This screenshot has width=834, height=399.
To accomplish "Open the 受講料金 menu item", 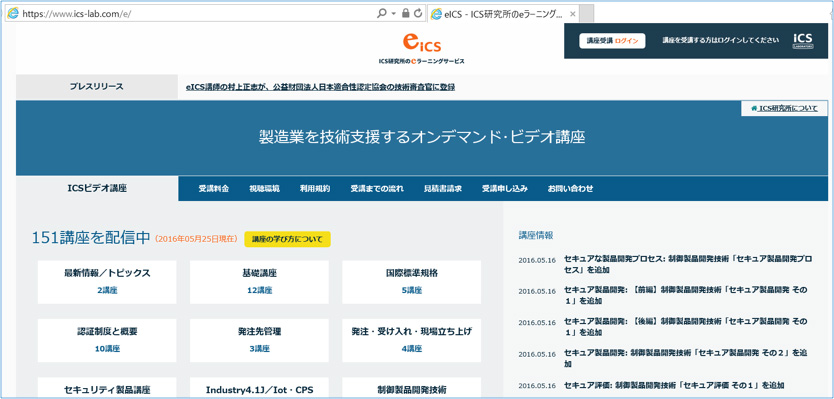I will click(x=214, y=188).
